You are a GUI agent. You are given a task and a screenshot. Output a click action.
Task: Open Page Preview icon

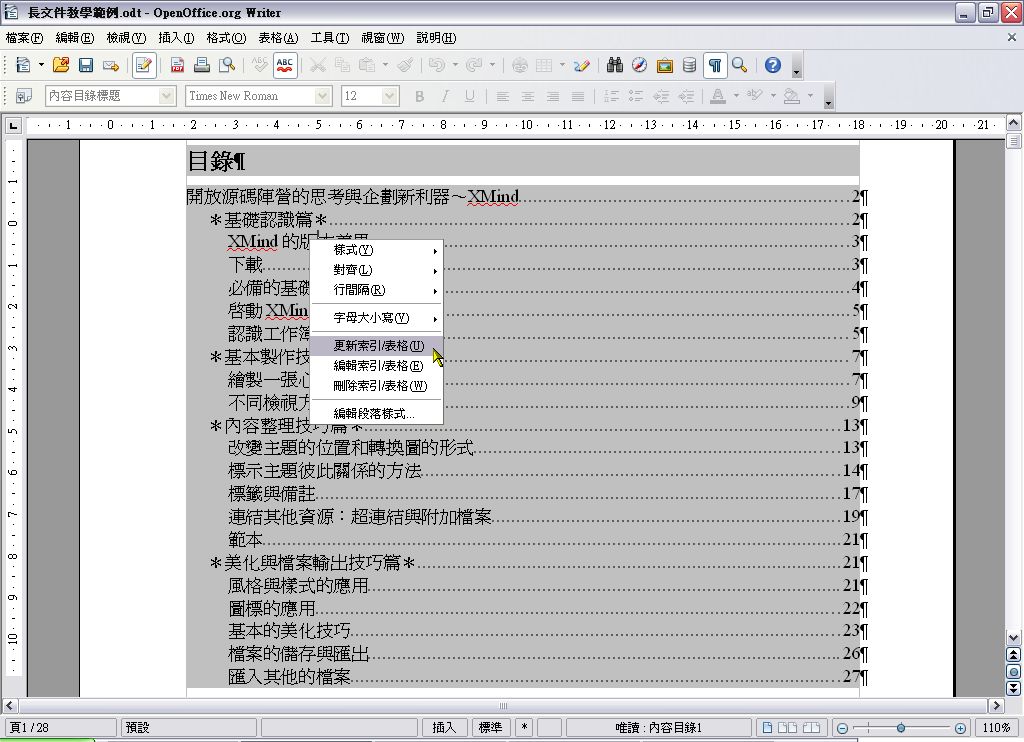pyautogui.click(x=227, y=65)
